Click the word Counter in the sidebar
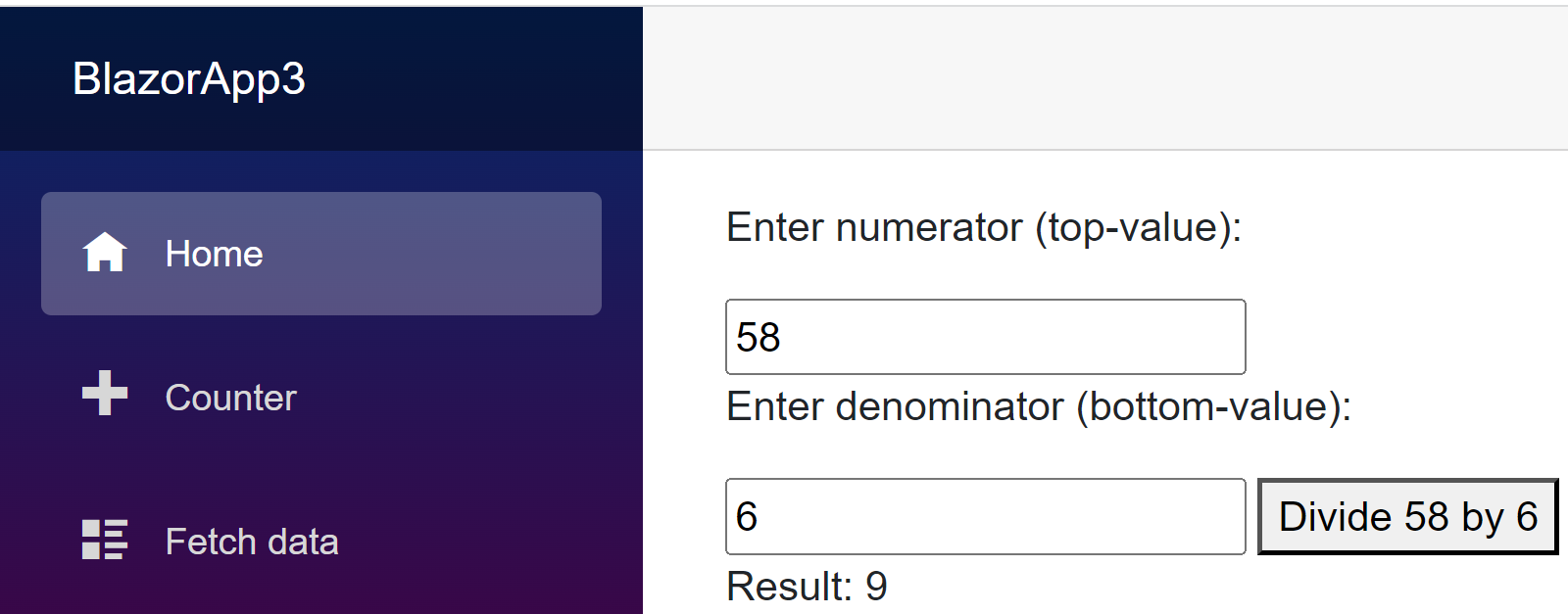The image size is (1568, 614). point(230,398)
